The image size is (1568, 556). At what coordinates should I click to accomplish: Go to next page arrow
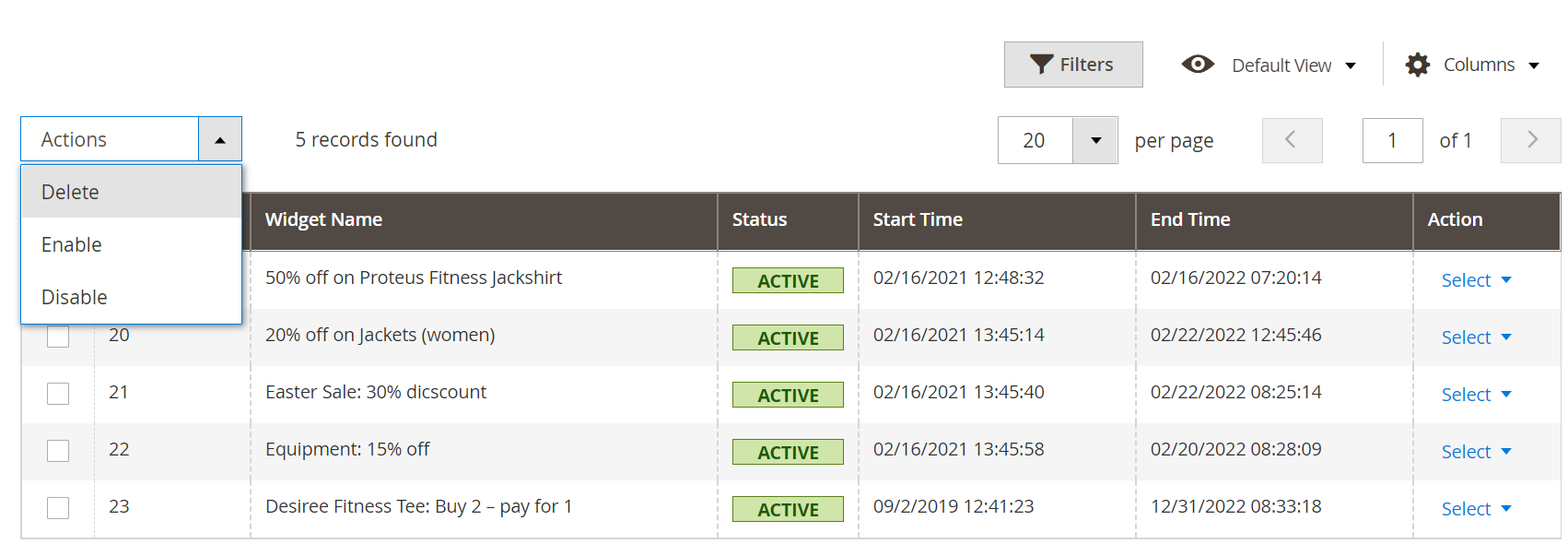click(1530, 140)
